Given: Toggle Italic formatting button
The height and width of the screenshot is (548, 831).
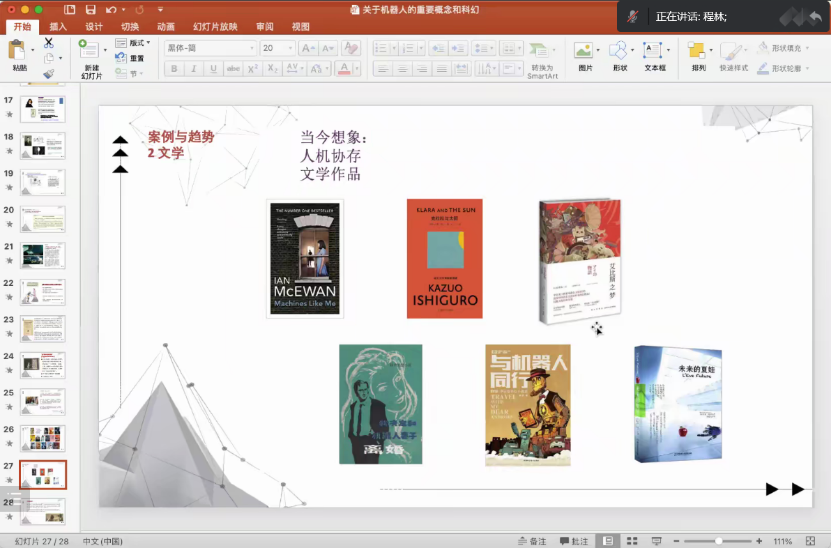Looking at the screenshot, I should 193,69.
